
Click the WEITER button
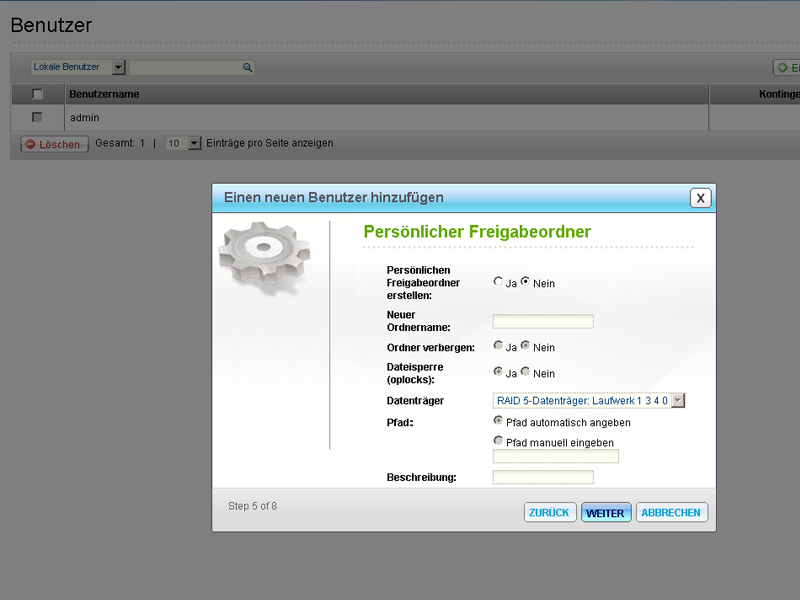606,513
